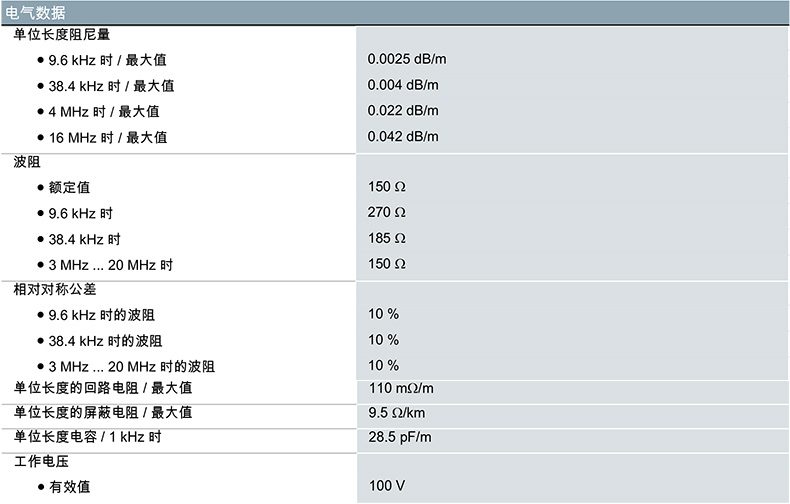790x504 pixels.
Task: Select the 波阻 group heading
Action: [x=27, y=162]
